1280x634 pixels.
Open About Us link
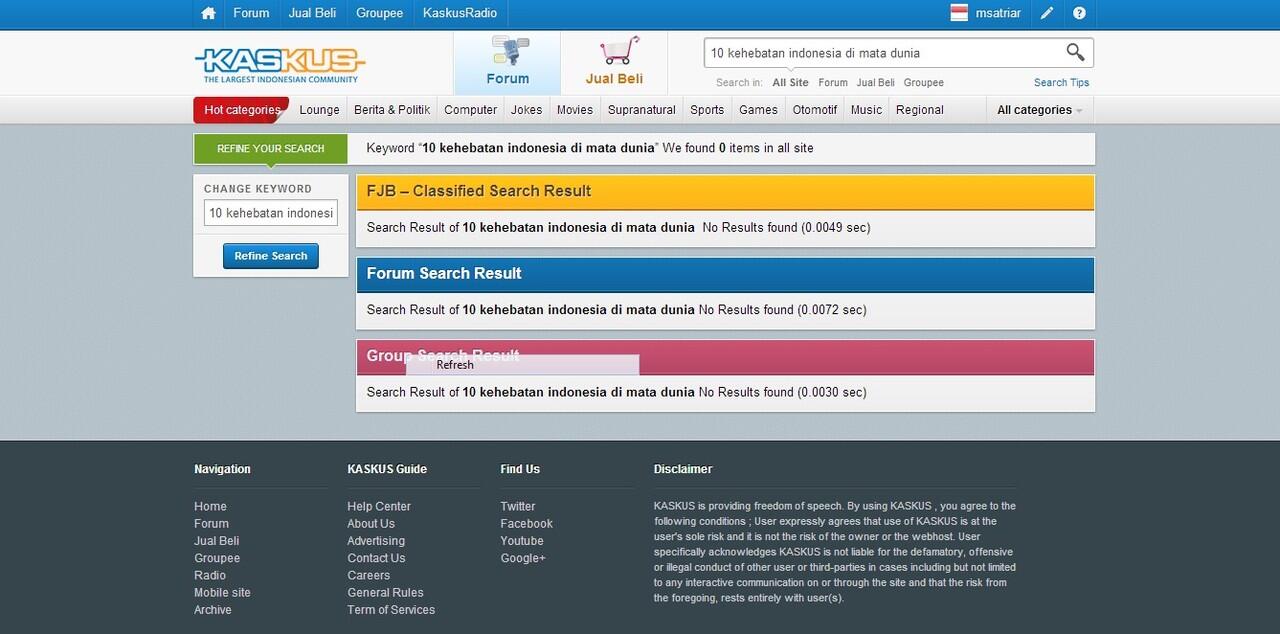371,524
